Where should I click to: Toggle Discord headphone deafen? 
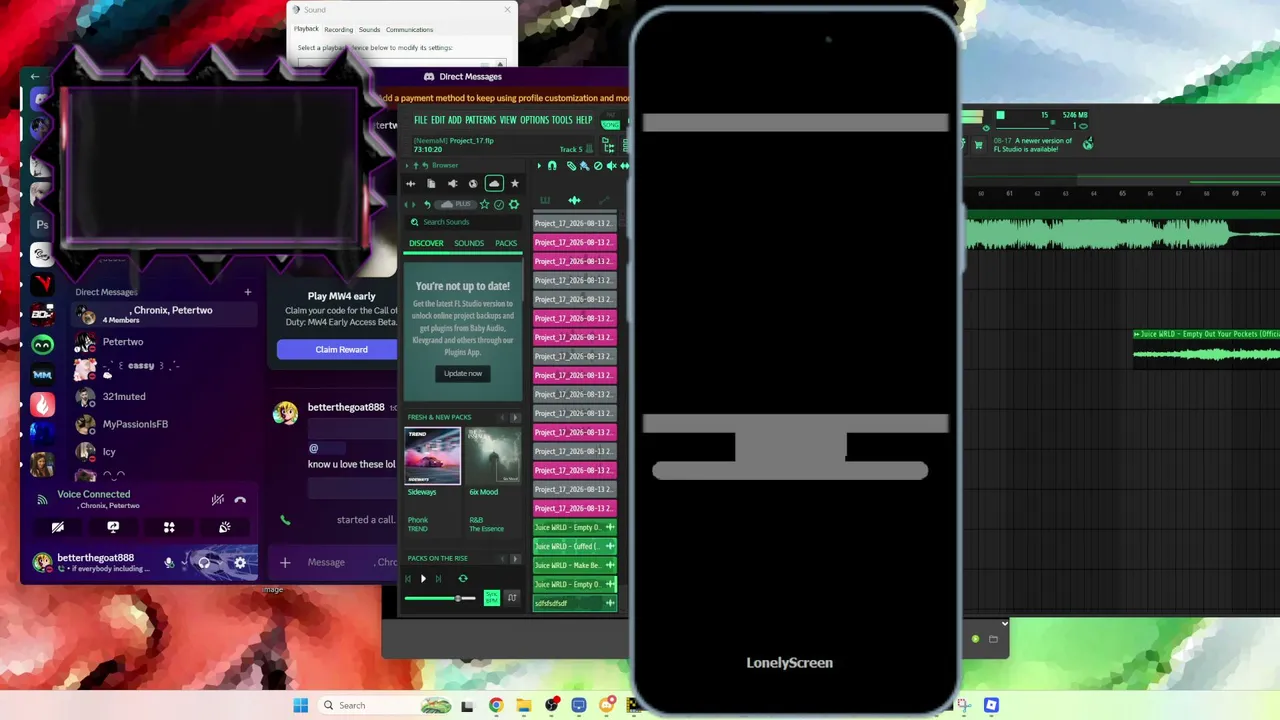pos(204,563)
